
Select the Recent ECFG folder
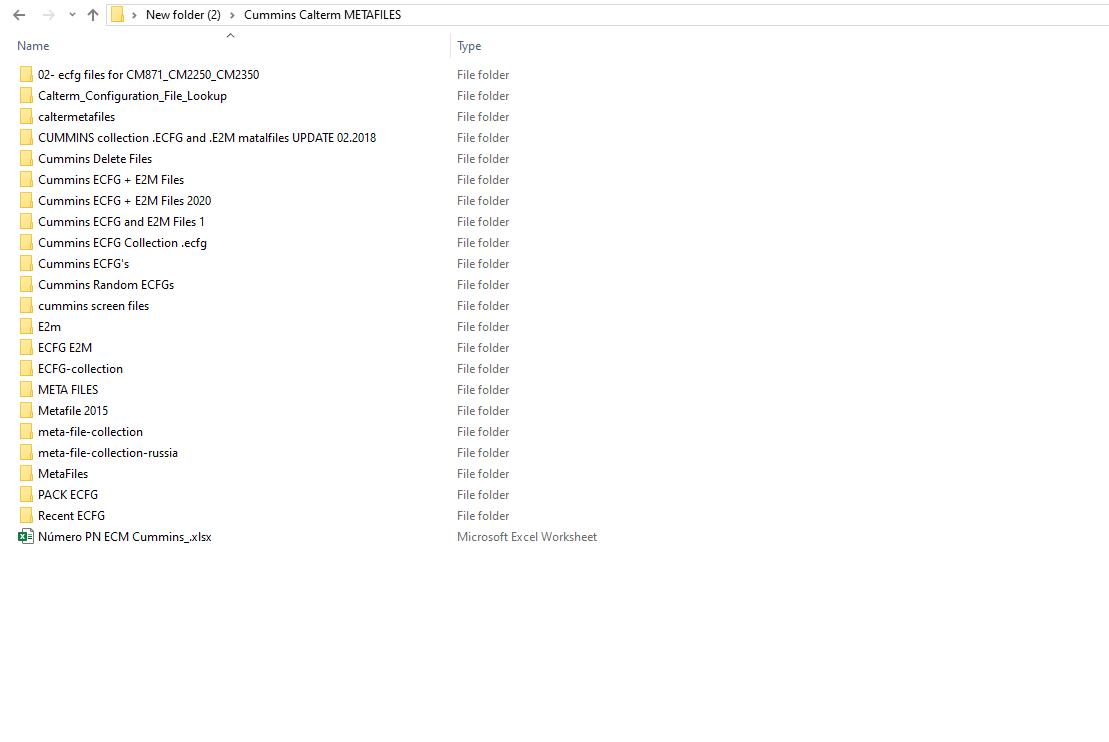71,516
